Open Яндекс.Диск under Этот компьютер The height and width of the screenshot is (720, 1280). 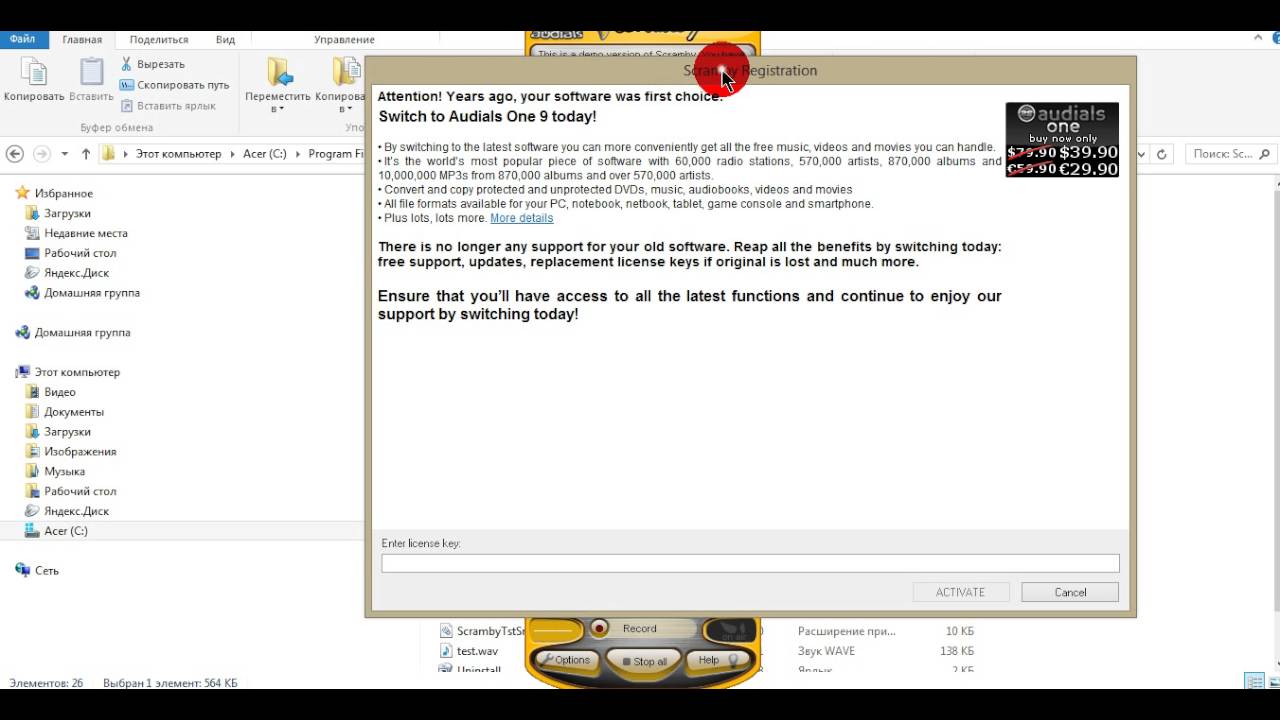coord(76,511)
